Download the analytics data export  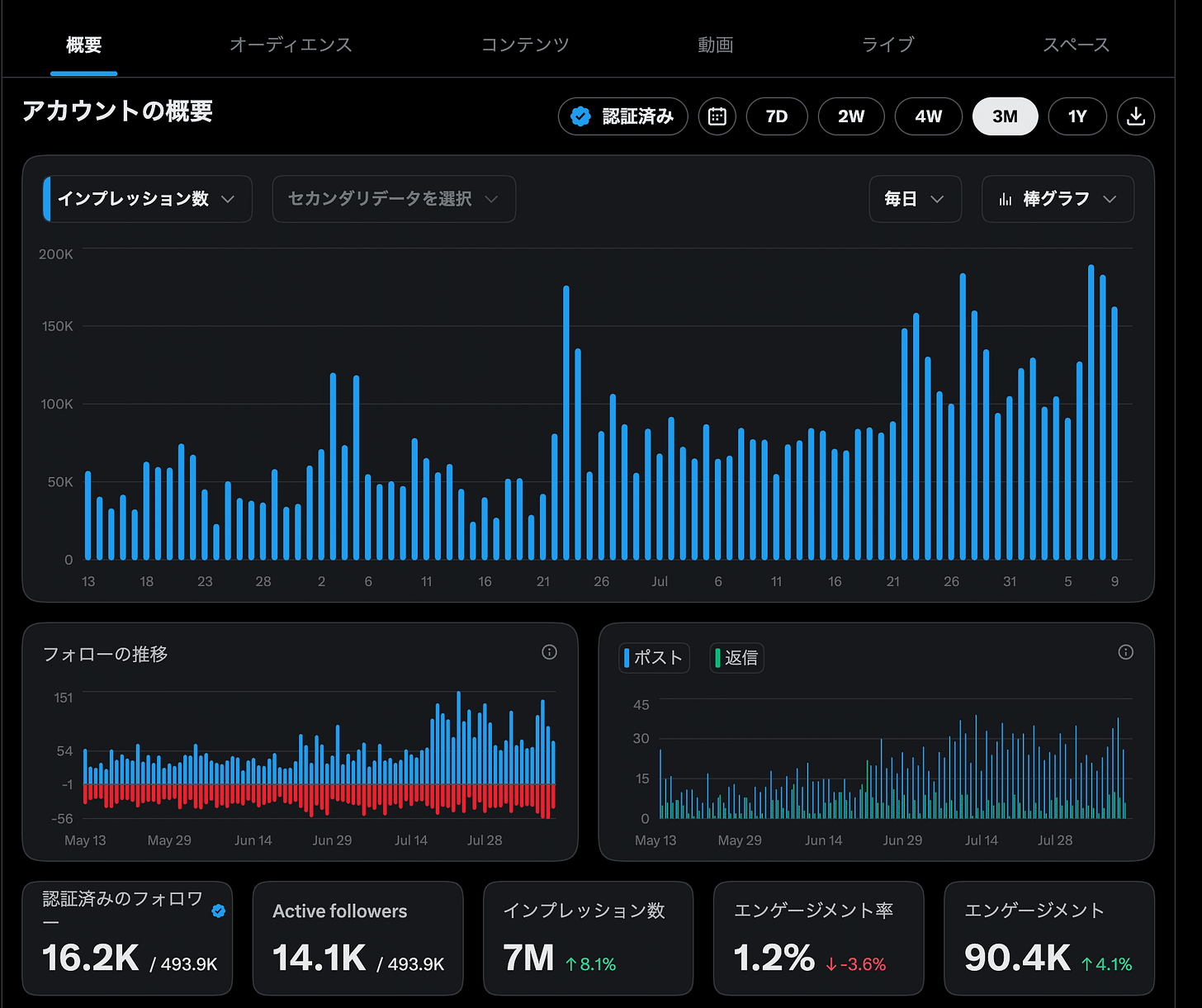pyautogui.click(x=1135, y=116)
